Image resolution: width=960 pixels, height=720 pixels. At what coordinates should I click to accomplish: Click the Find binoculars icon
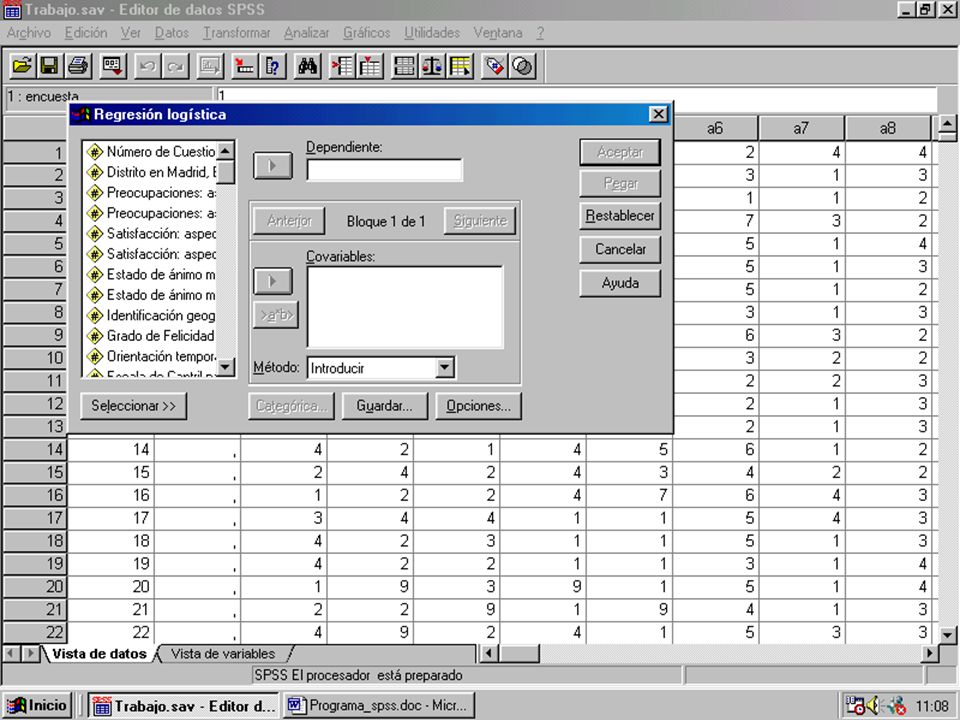tap(307, 66)
